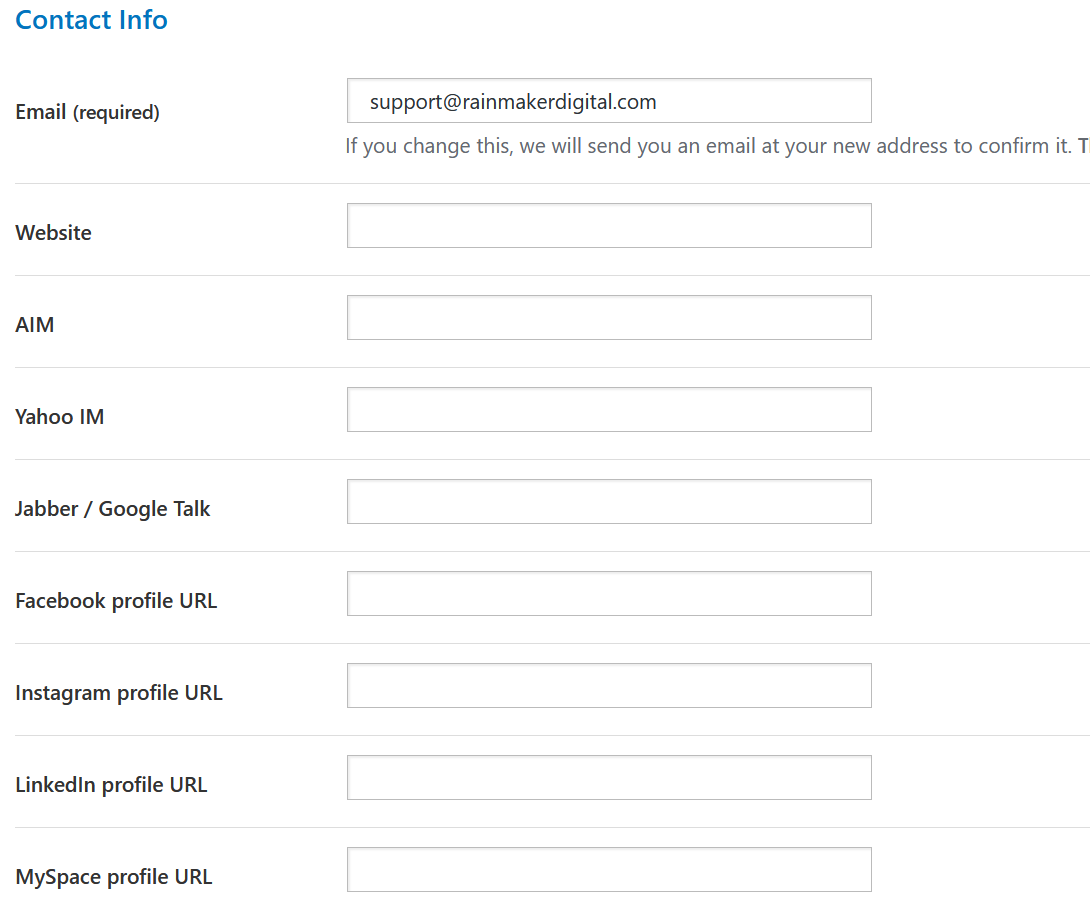The width and height of the screenshot is (1090, 907).
Task: Click the Jabber / Google Talk label
Action: (113, 509)
